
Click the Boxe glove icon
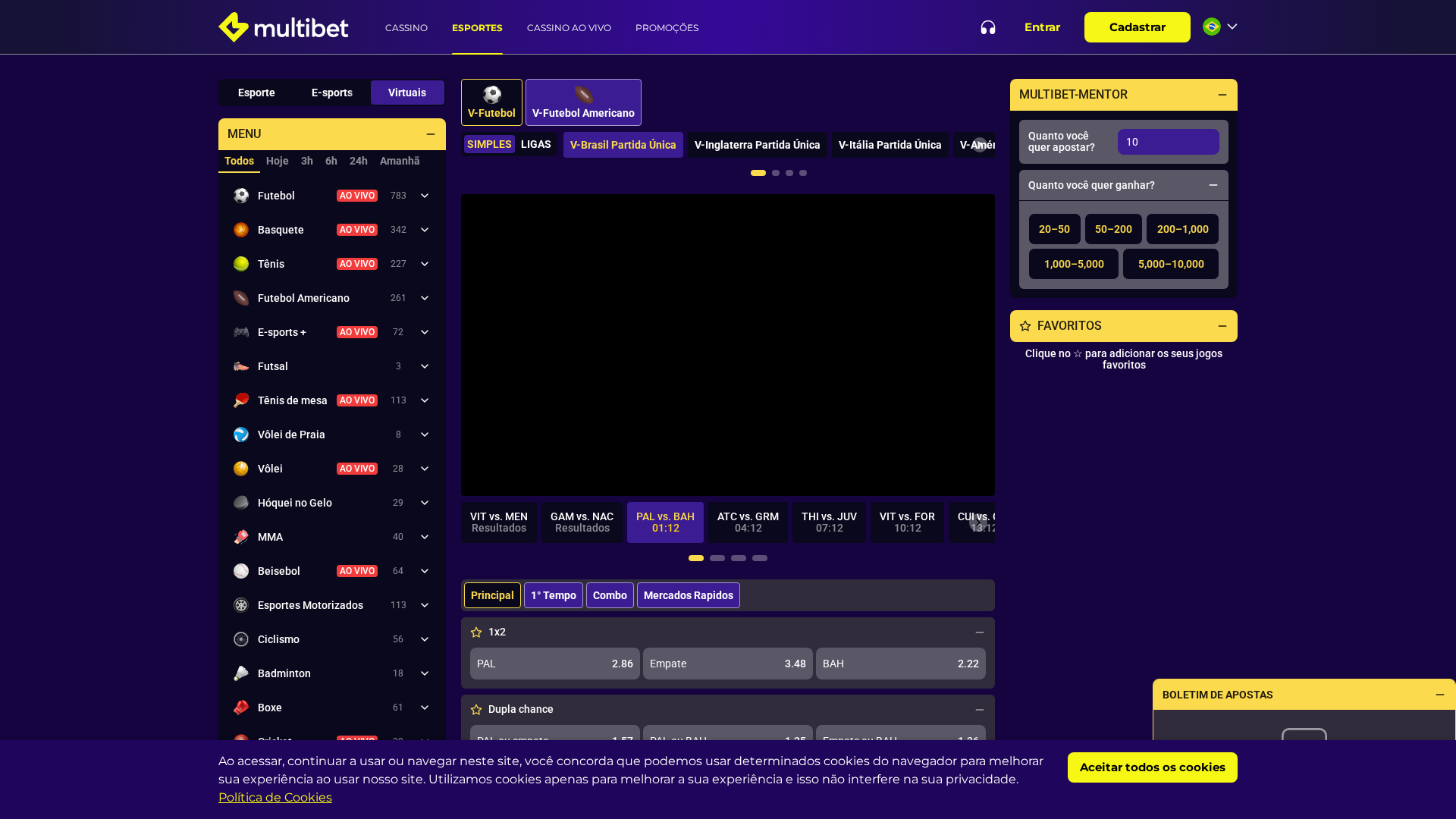(x=241, y=708)
